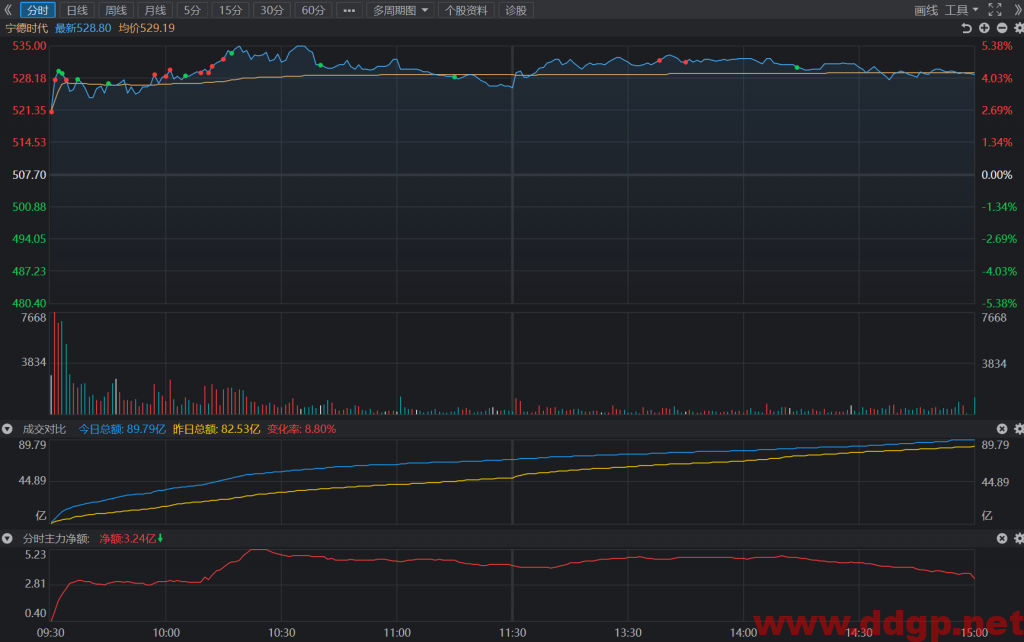Open the 工具 dropdown menu
The image size is (1024, 642).
tap(961, 10)
